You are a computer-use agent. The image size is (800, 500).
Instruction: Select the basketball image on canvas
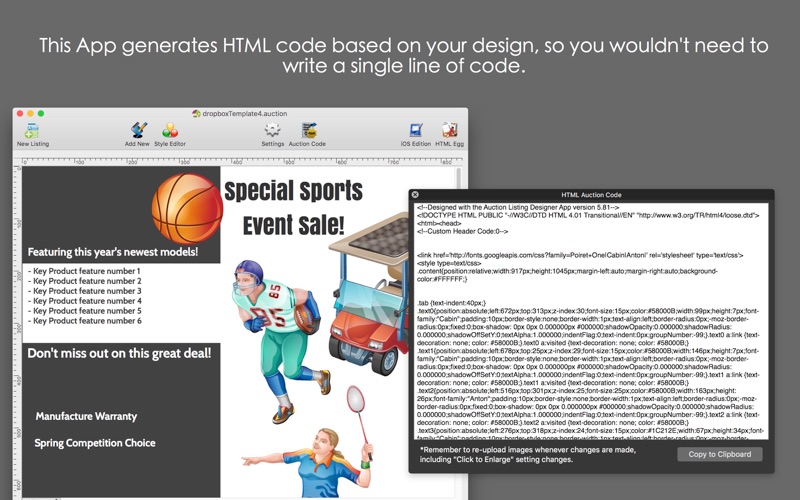(188, 207)
